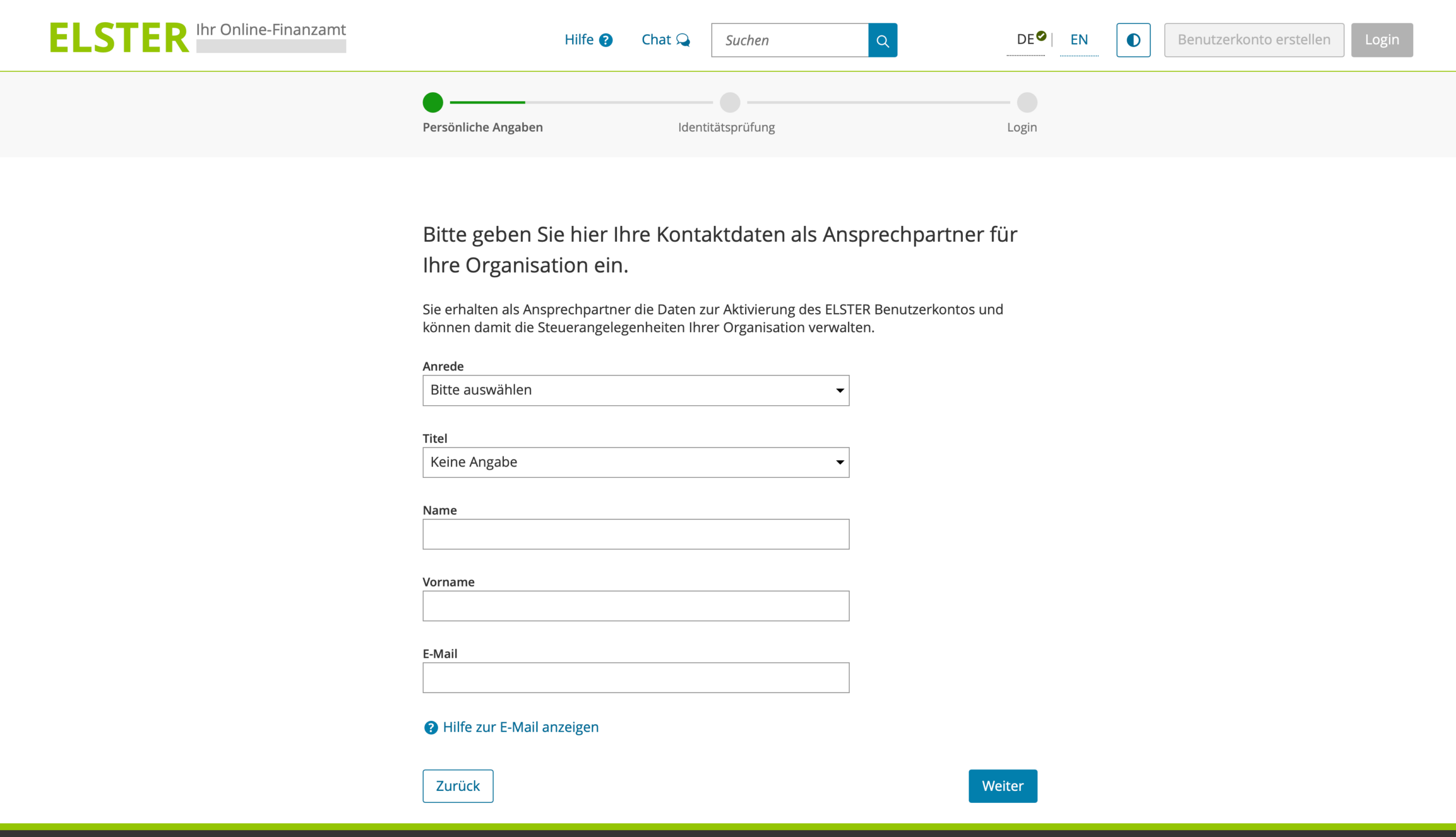Open the Hilfe help link
The width and height of the screenshot is (1456, 837).
click(x=589, y=40)
